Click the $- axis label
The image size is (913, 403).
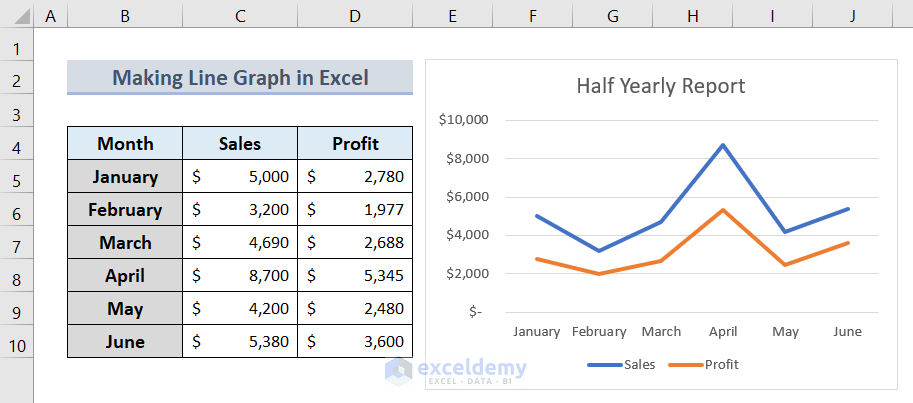coord(475,312)
